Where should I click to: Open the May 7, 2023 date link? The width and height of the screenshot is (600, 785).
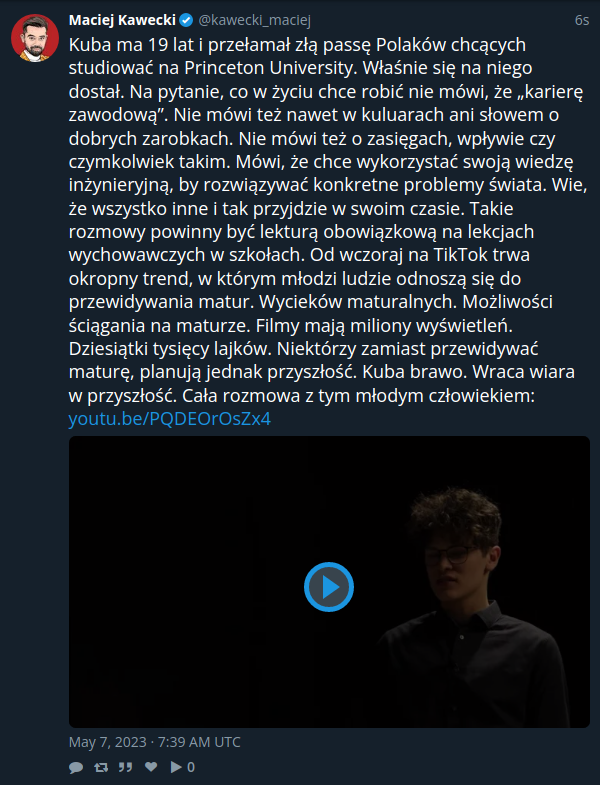pyautogui.click(x=108, y=742)
